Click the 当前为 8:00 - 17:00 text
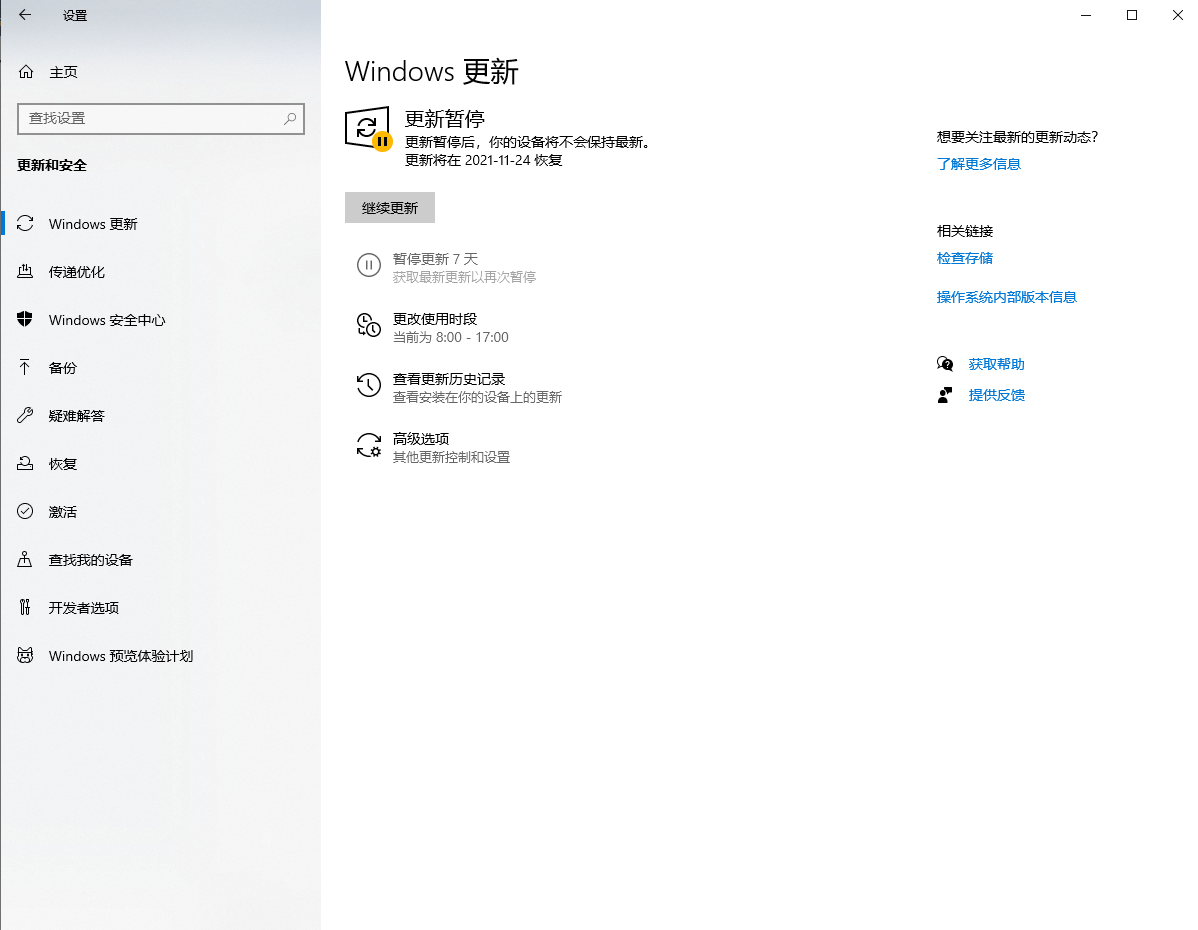The width and height of the screenshot is (1198, 930). 451,337
